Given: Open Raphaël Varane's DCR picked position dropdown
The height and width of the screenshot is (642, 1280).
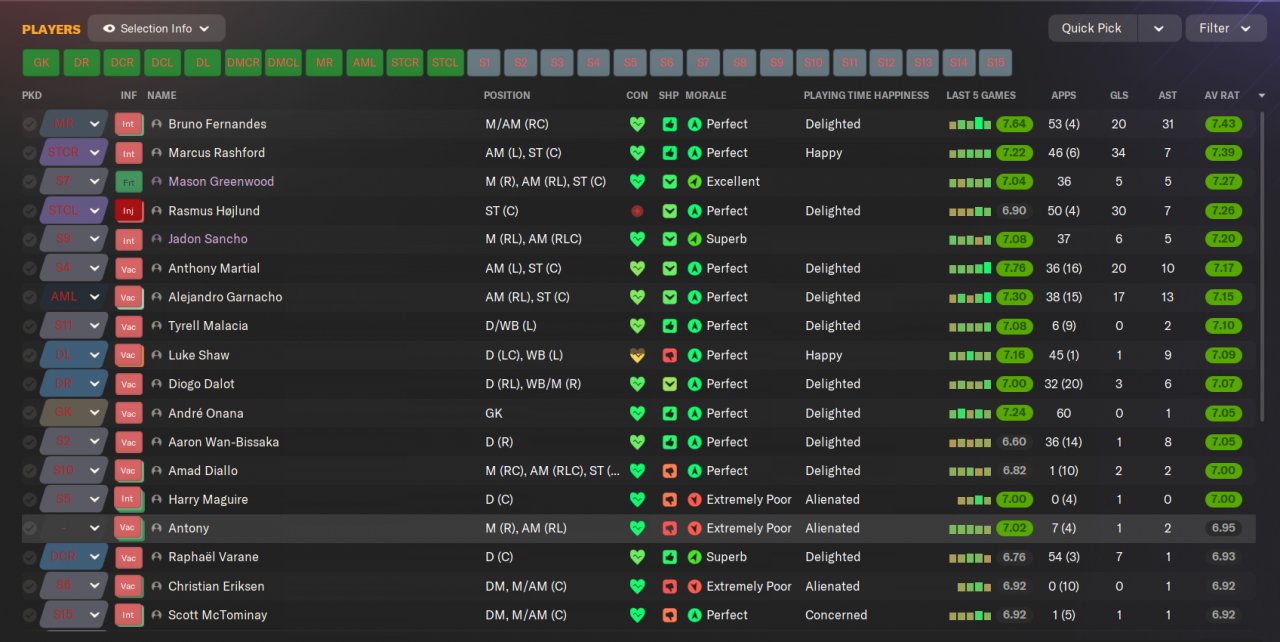Looking at the screenshot, I should point(74,557).
